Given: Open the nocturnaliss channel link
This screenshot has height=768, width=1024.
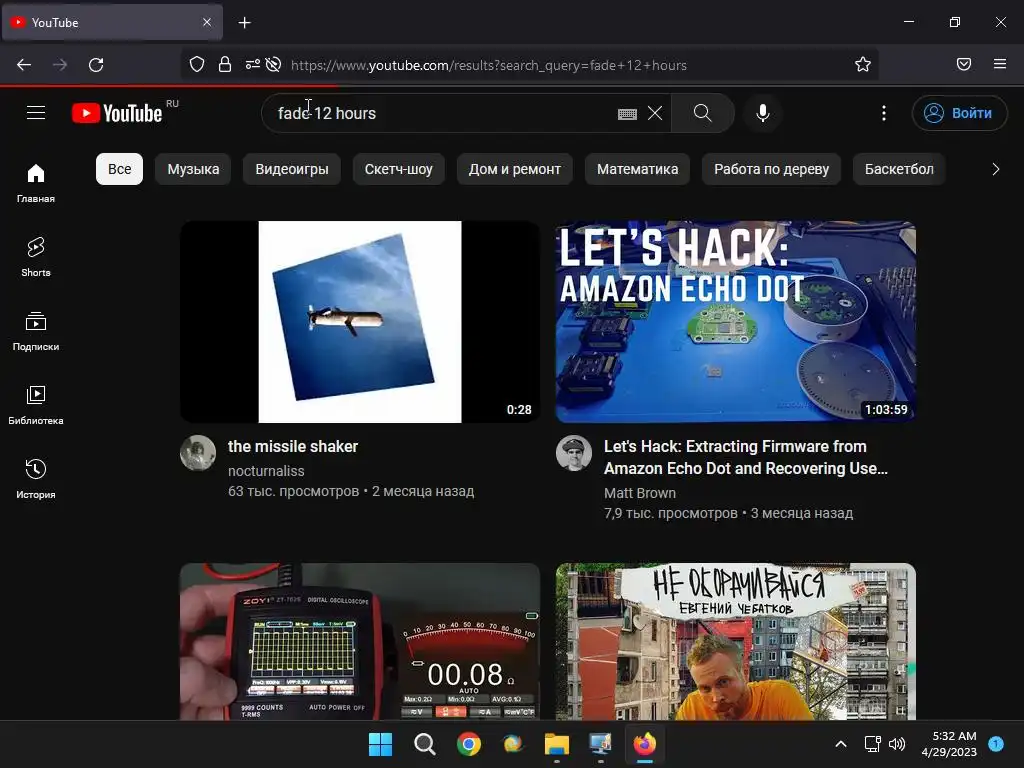Looking at the screenshot, I should 266,471.
